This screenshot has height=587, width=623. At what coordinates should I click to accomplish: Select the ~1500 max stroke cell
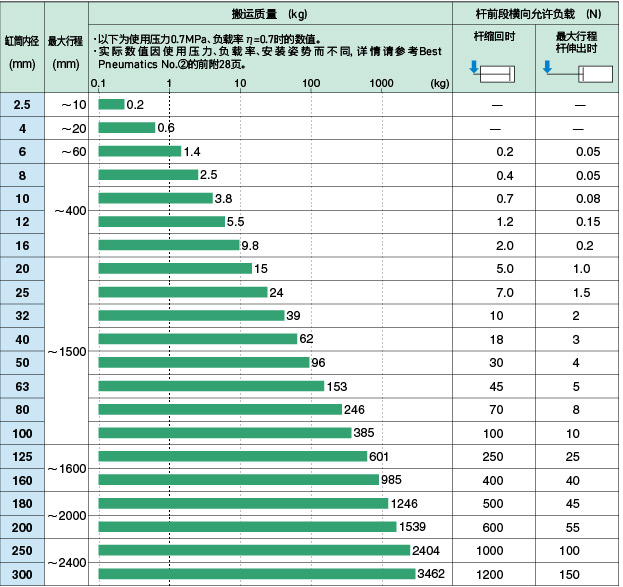pos(66,352)
